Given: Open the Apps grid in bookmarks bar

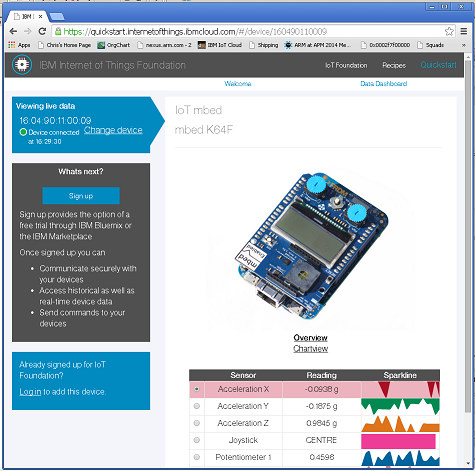Looking at the screenshot, I should 19,45.
